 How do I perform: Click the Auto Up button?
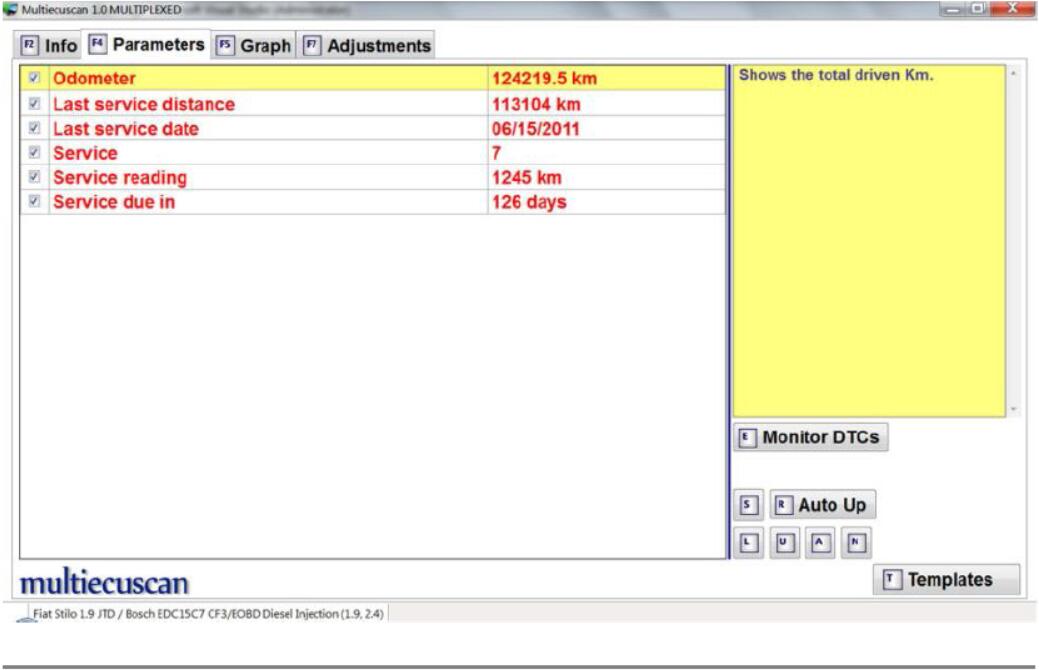(x=822, y=505)
